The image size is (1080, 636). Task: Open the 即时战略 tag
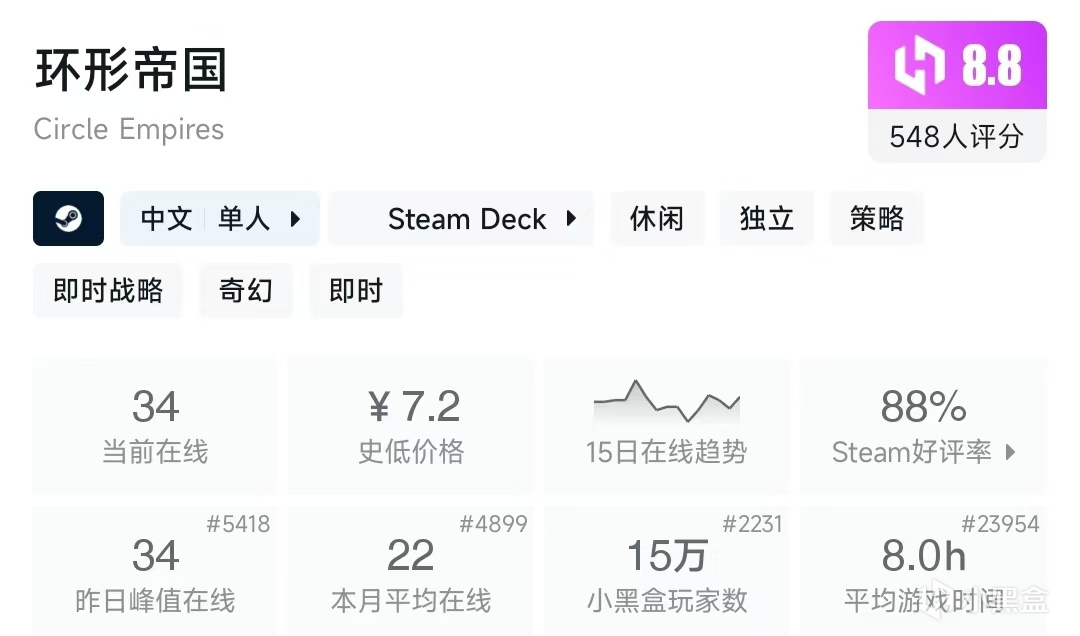click(108, 290)
